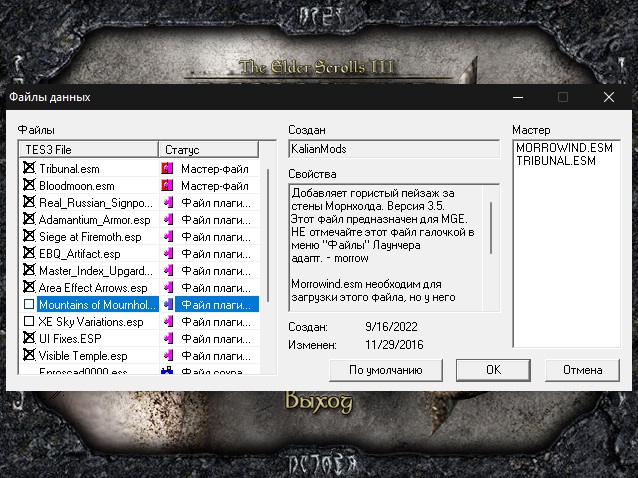Viewport: 638px width, 478px height.
Task: Select the Tribunal.esm file name
Action: 69,168
